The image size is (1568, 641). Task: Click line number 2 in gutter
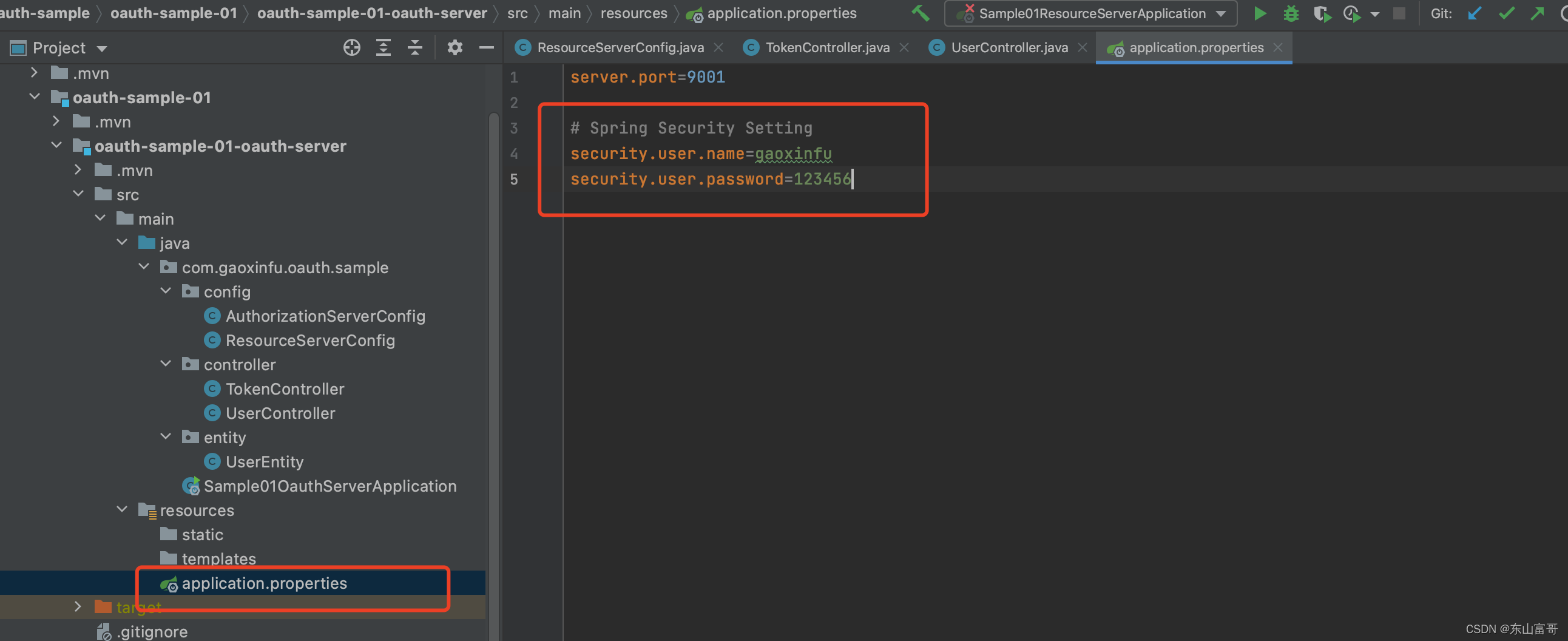(x=515, y=103)
